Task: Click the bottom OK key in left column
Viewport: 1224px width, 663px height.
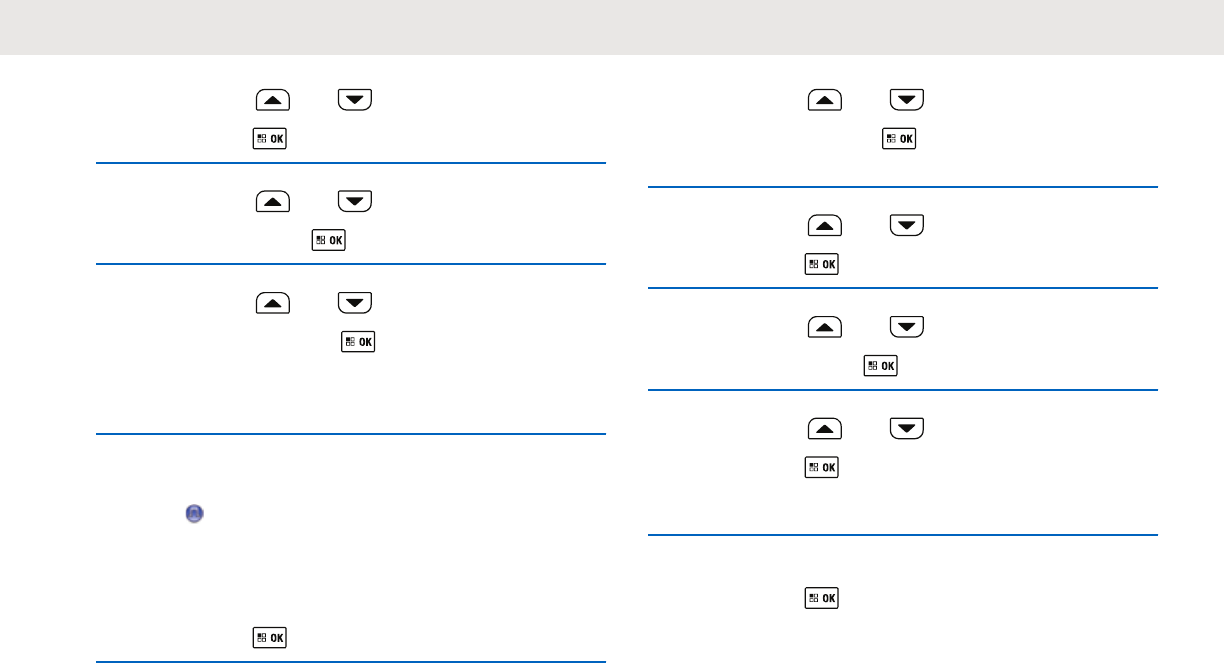Action: tap(270, 637)
